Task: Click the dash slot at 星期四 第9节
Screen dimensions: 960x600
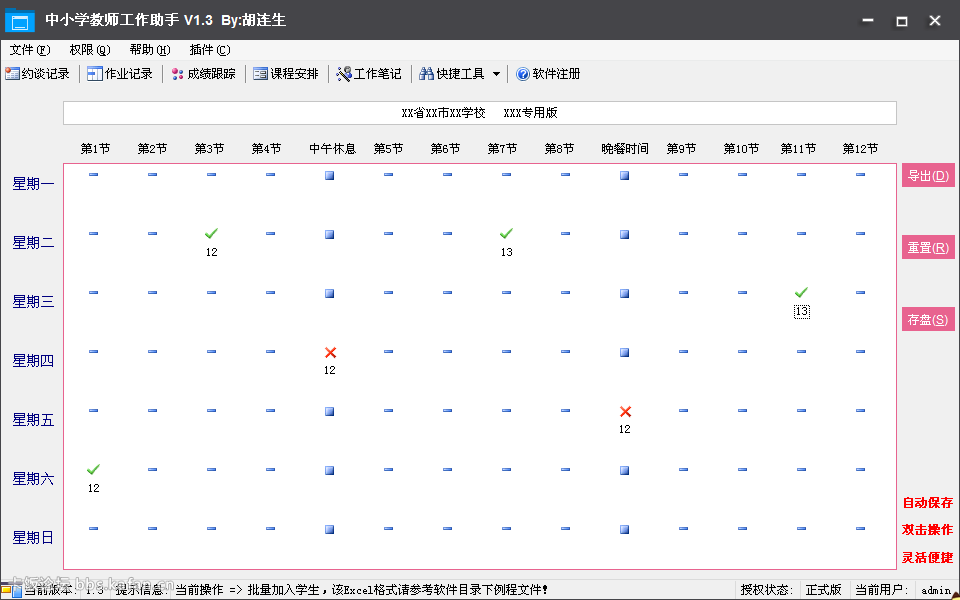Action: [683, 351]
